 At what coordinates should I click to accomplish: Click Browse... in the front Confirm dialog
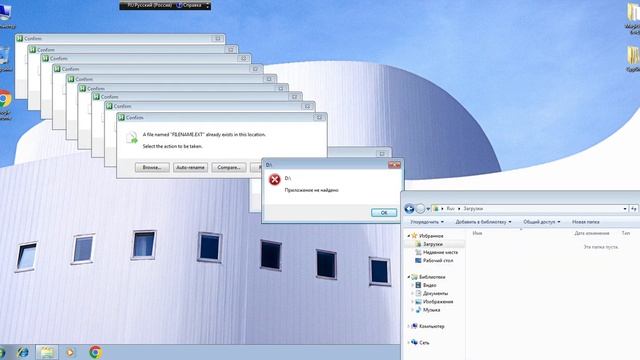coord(152,167)
